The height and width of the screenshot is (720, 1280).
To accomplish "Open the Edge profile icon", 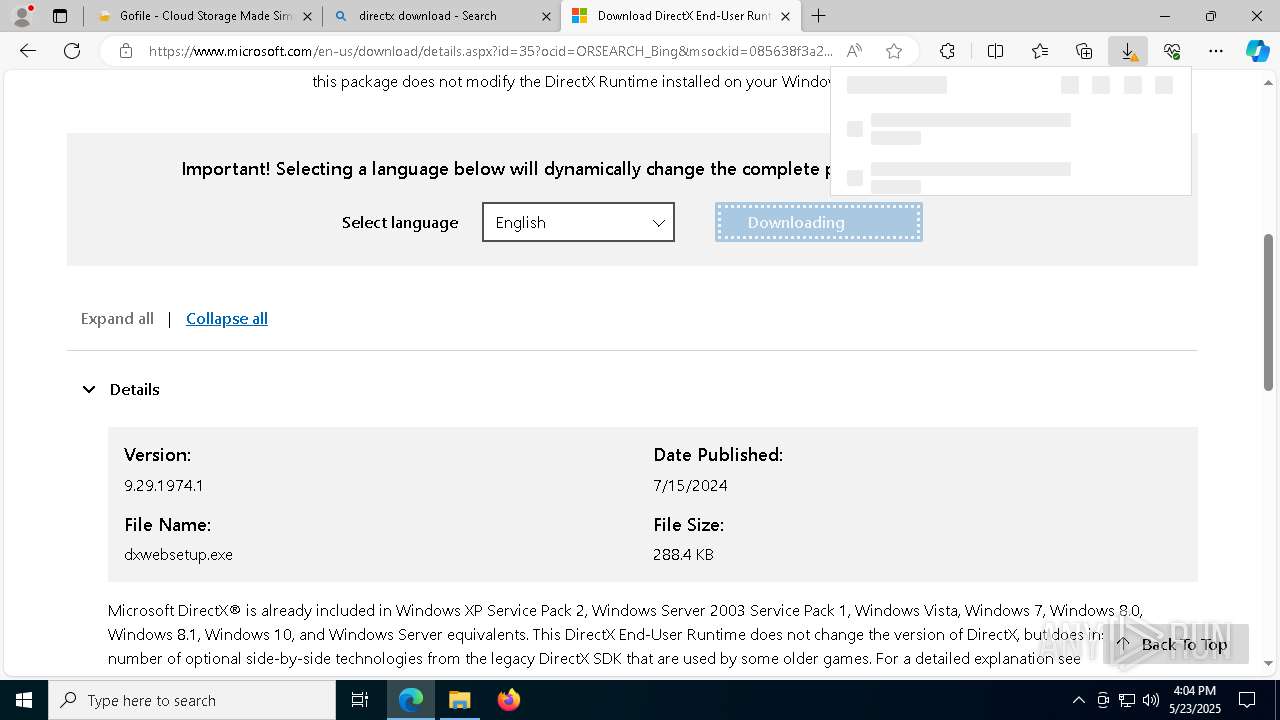I will [22, 16].
